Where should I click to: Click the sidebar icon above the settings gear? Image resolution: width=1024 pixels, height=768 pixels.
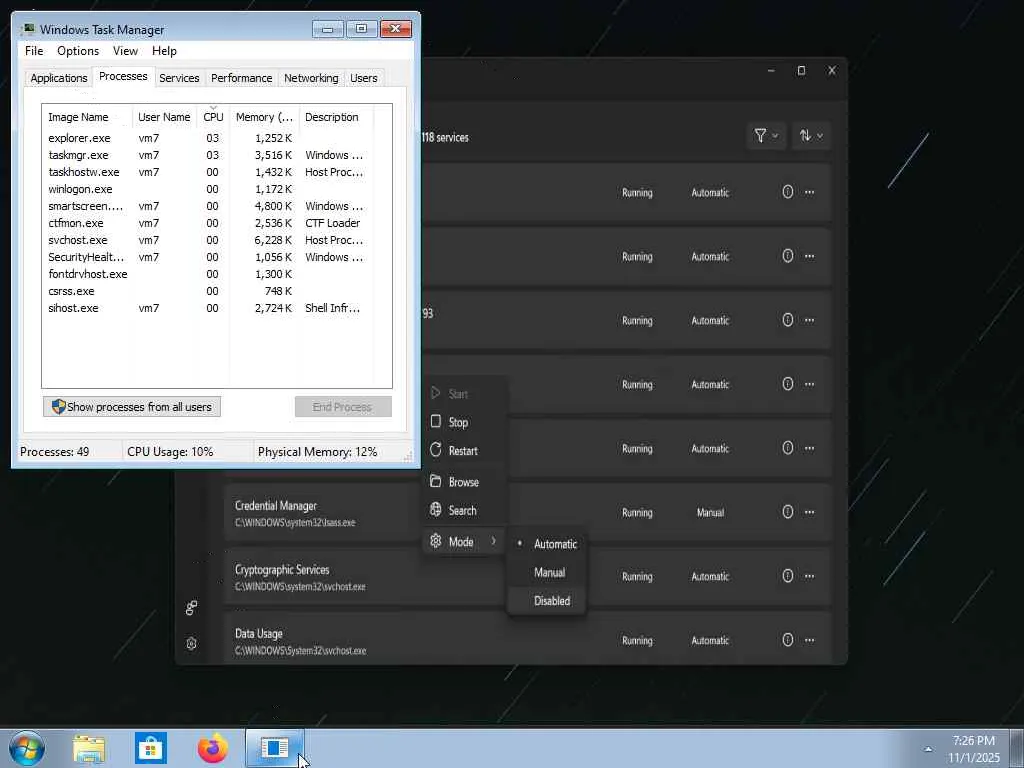tap(191, 607)
